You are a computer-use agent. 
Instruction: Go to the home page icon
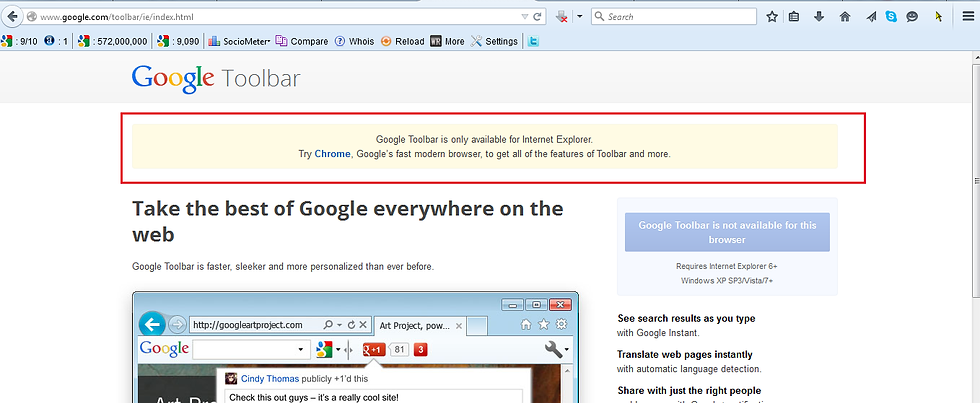pyautogui.click(x=845, y=17)
